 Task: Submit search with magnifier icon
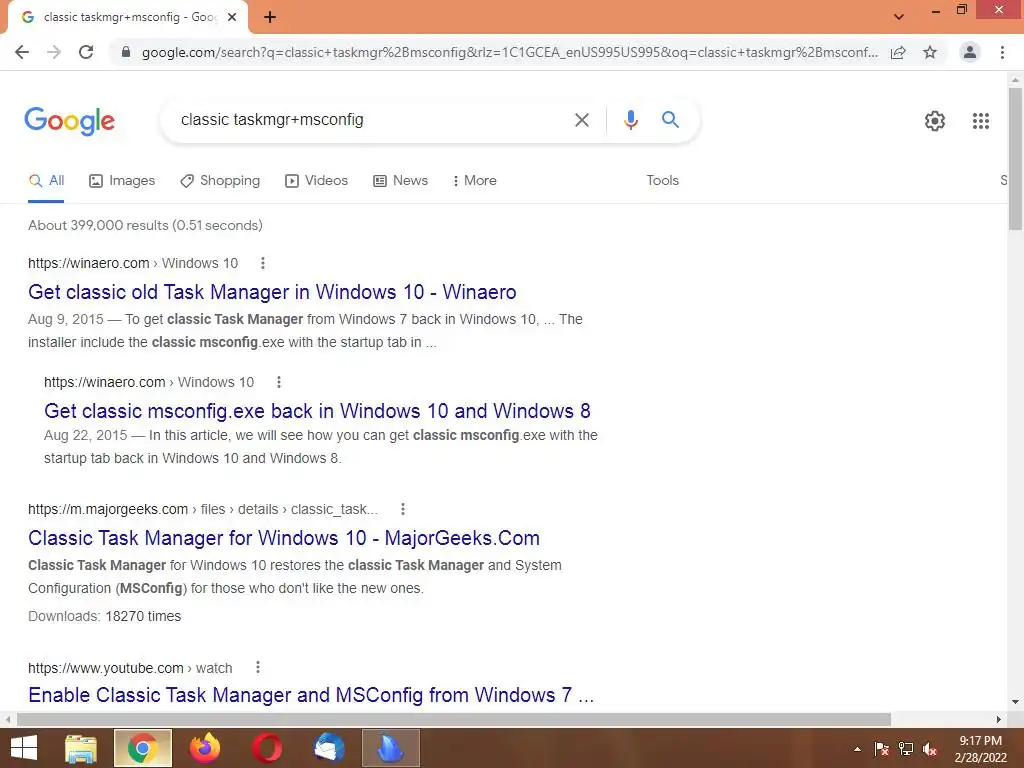(670, 120)
